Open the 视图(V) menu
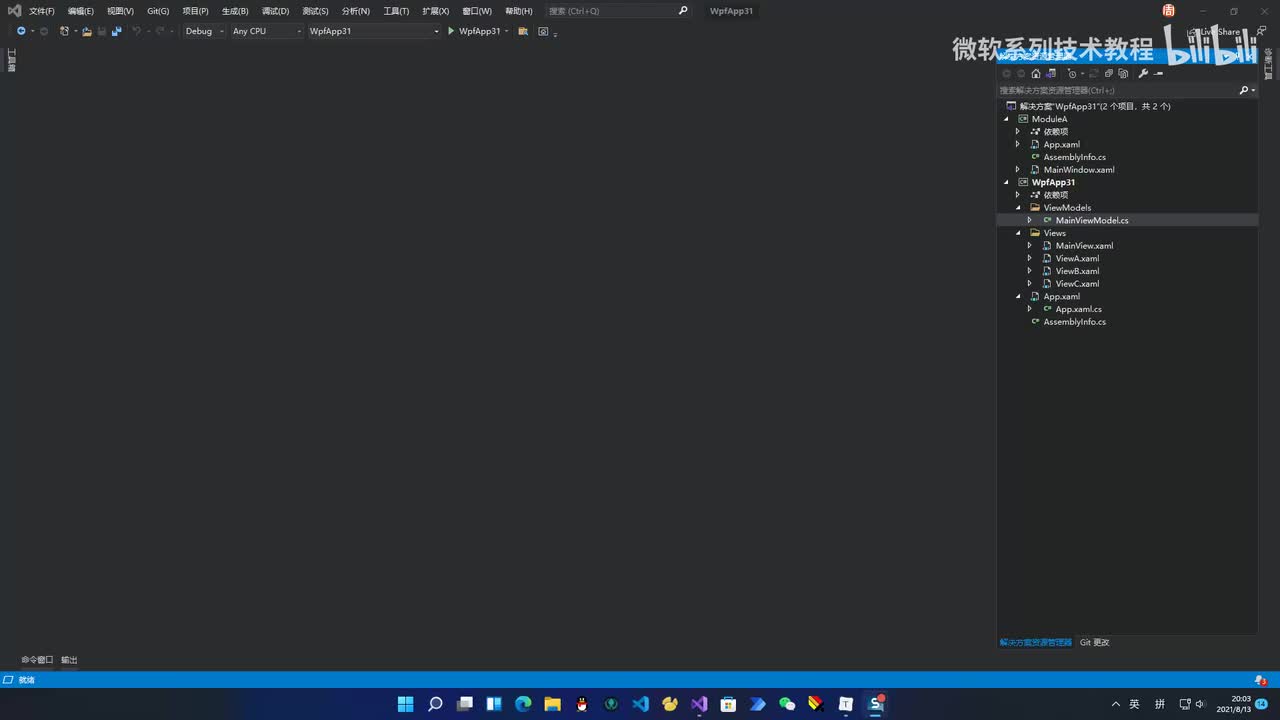 120,11
